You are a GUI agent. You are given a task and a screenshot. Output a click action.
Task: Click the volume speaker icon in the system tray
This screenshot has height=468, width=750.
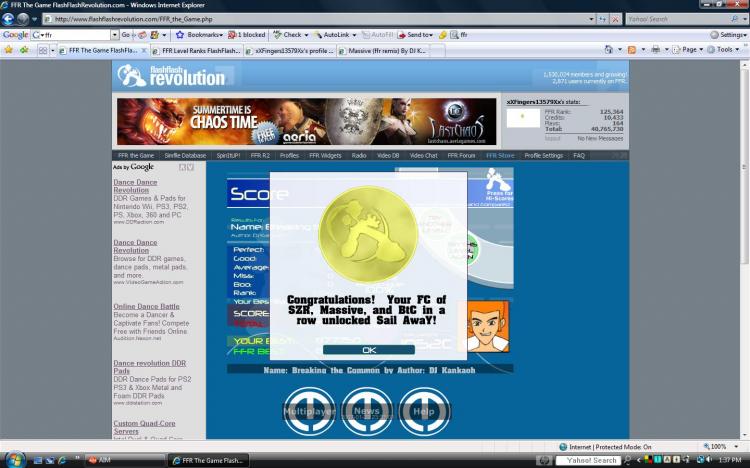(708, 460)
